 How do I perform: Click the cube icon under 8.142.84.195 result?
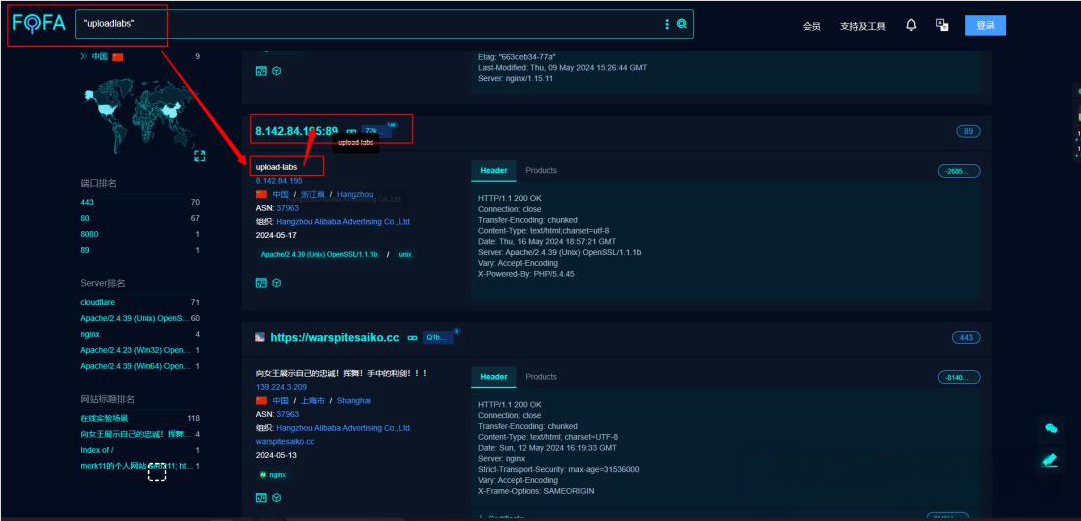276,283
